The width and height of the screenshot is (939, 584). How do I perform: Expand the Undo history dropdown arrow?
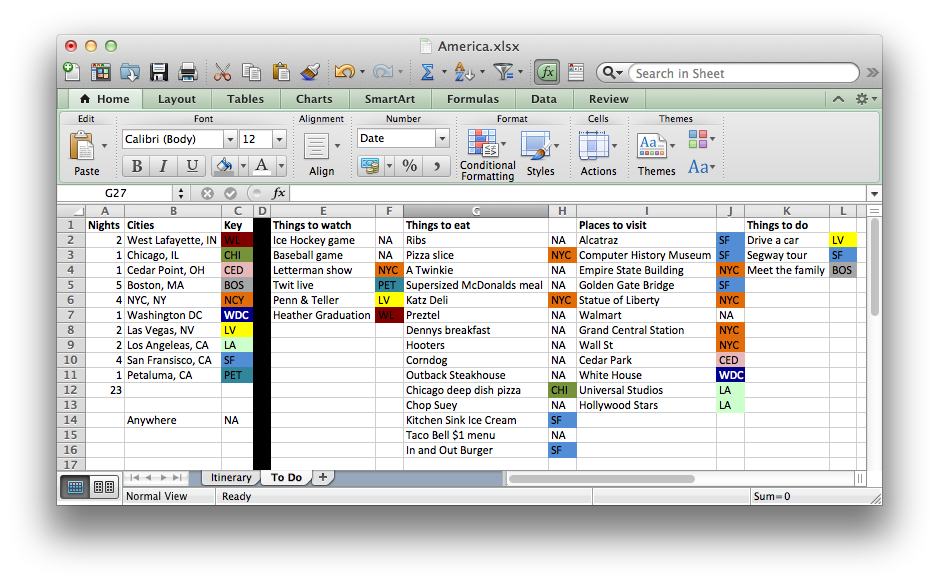362,72
